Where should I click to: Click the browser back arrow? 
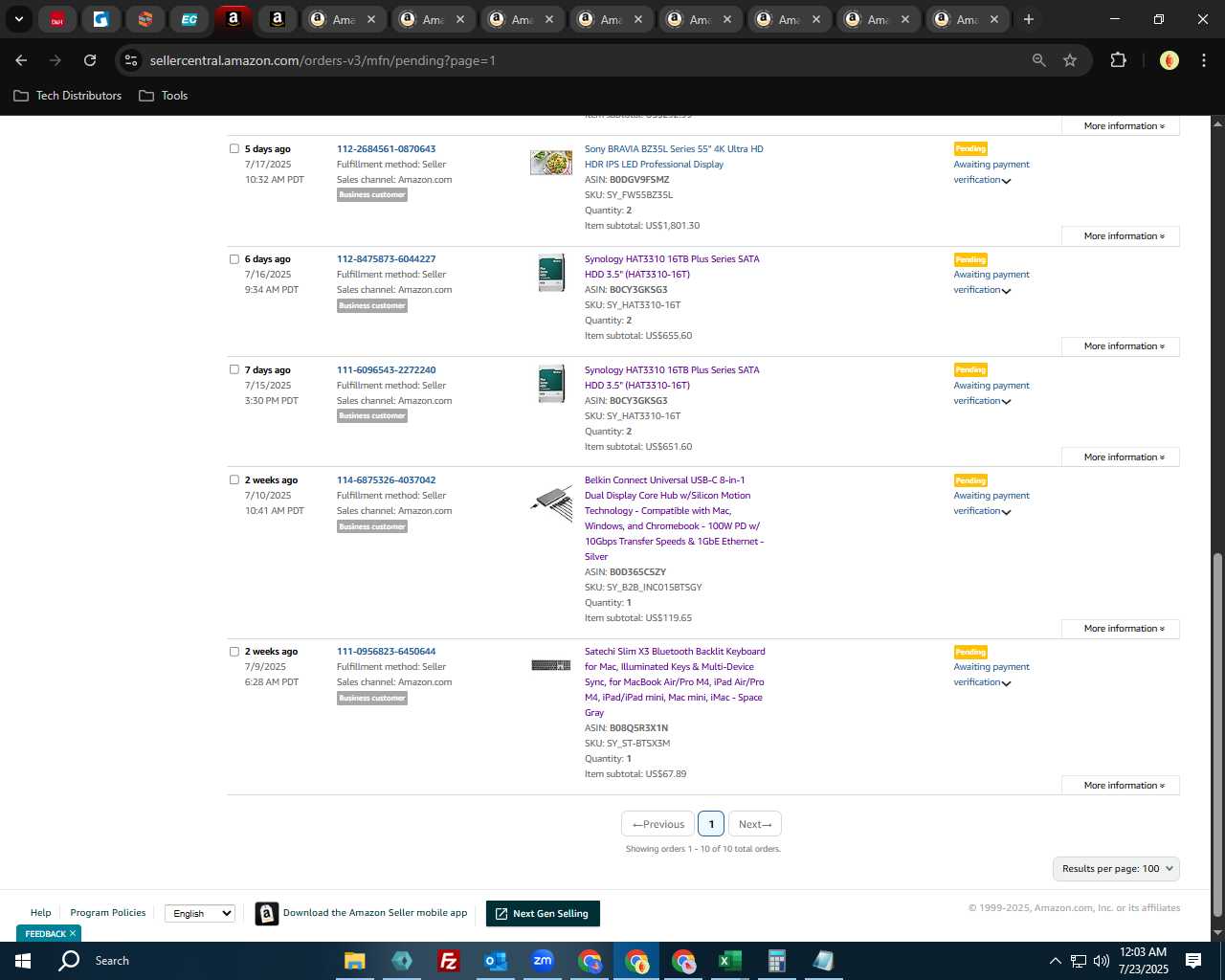tap(21, 60)
